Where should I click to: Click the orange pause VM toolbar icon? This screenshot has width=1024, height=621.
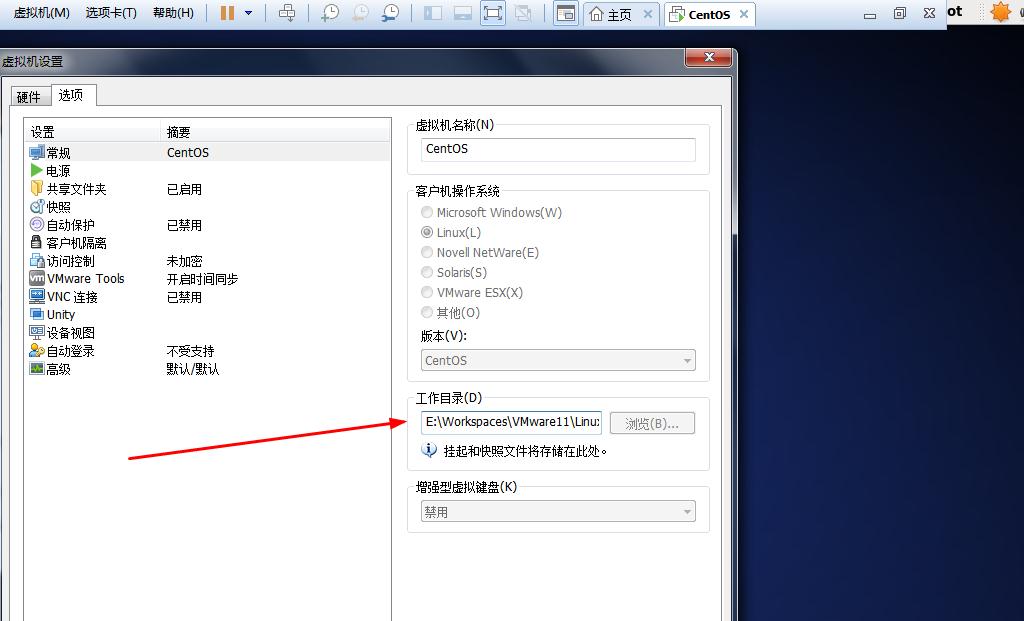click(227, 13)
